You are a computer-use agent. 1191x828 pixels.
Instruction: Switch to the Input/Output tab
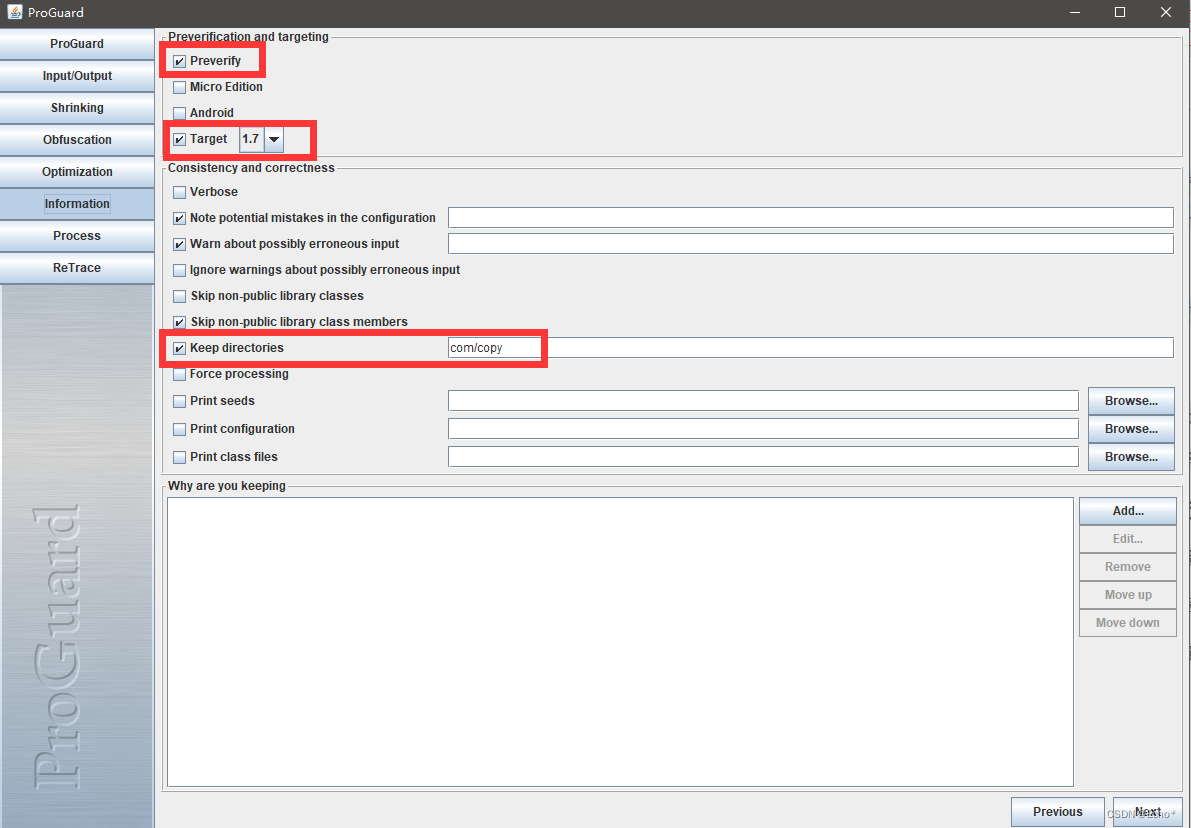(77, 76)
